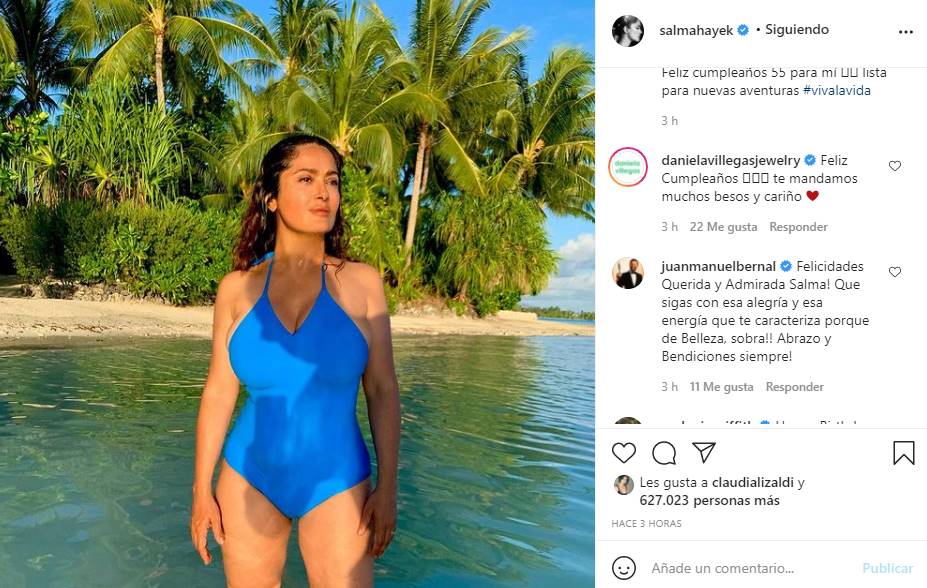The height and width of the screenshot is (588, 927).
Task: Open the #vivalavida hashtag
Action: click(837, 91)
